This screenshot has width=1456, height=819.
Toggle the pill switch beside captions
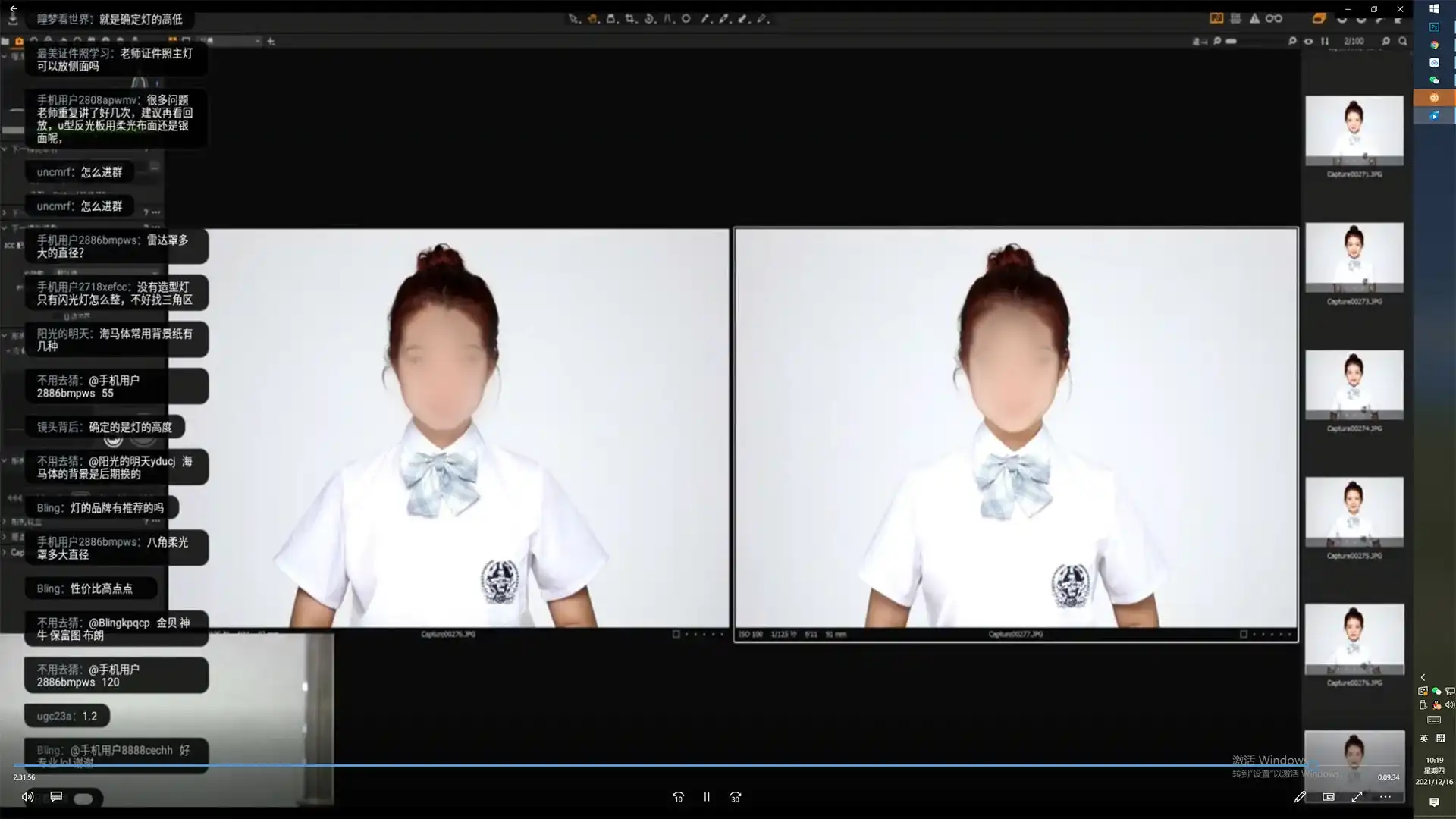(x=83, y=799)
